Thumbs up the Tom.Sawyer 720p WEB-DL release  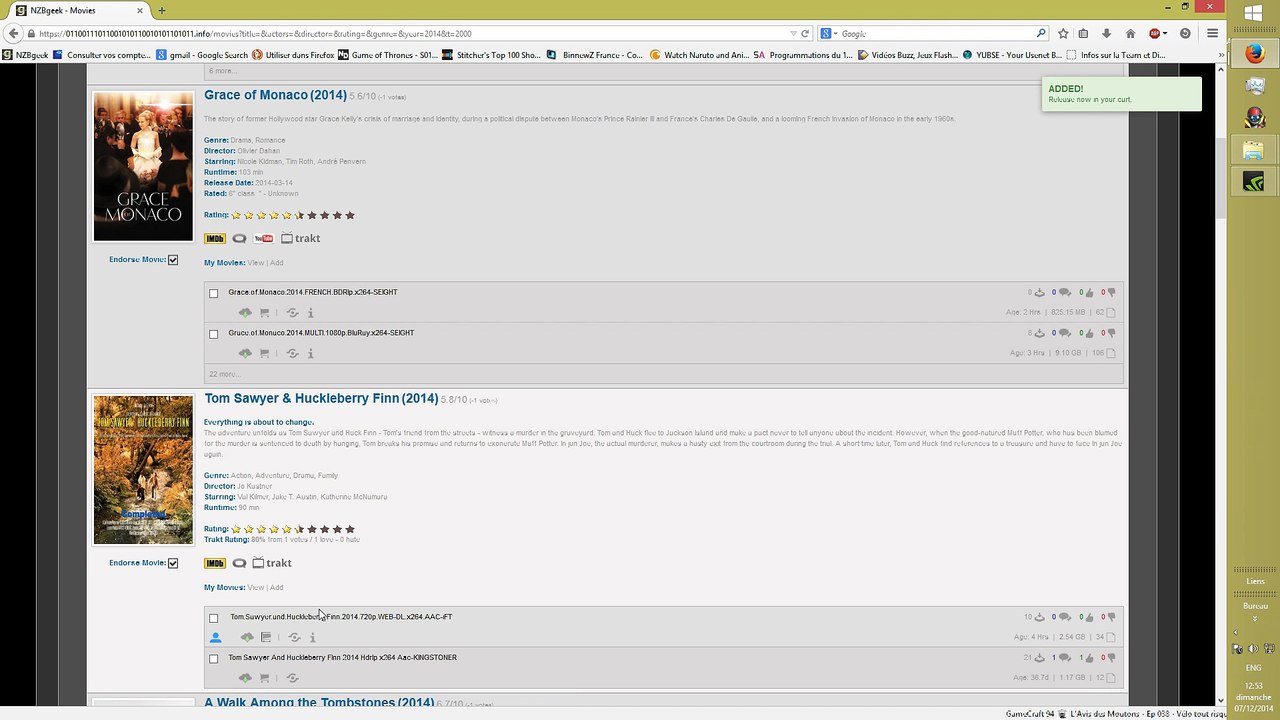1091,617
